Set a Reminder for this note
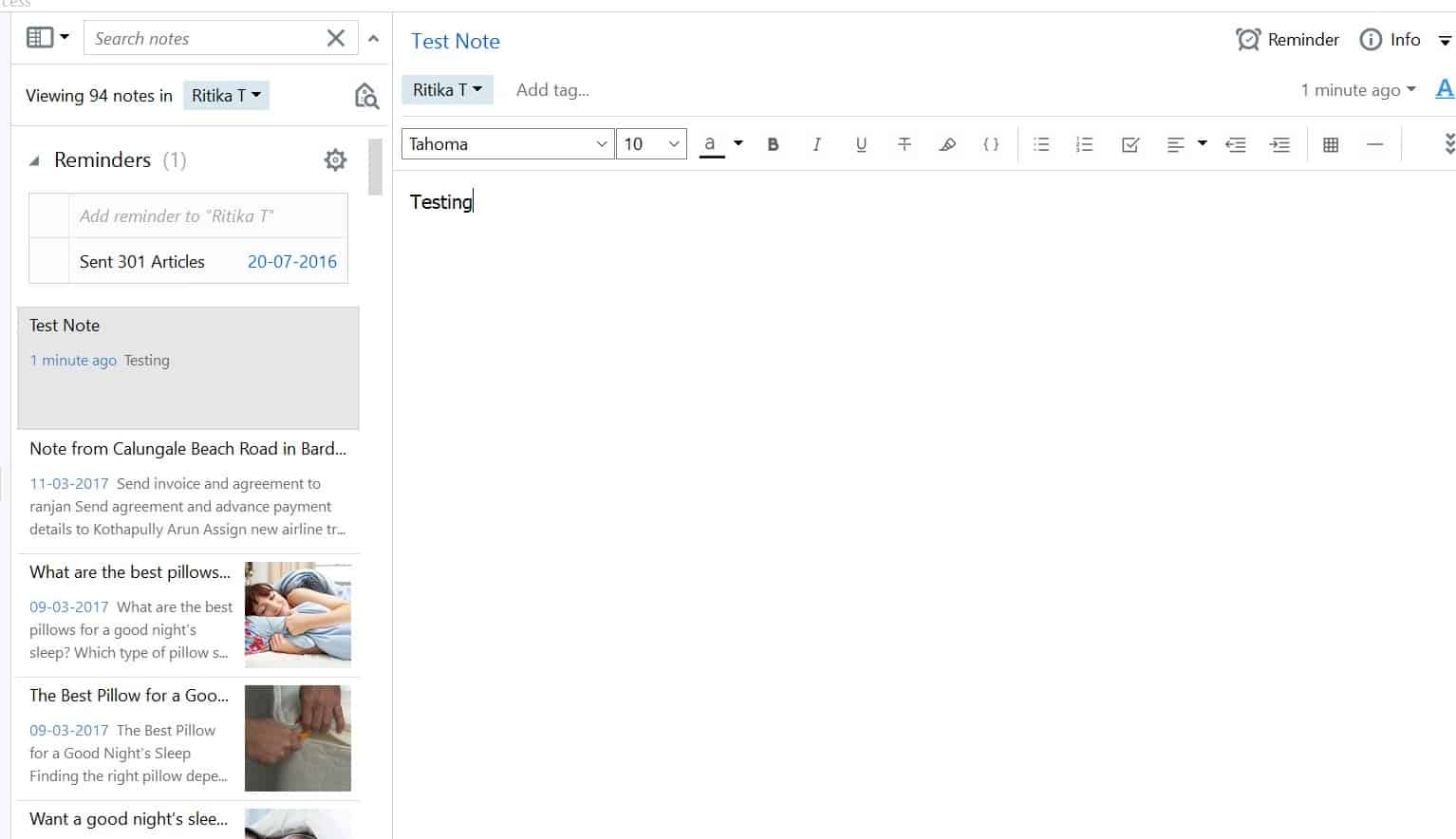Screen dimensions: 1456x839 click(x=1287, y=40)
